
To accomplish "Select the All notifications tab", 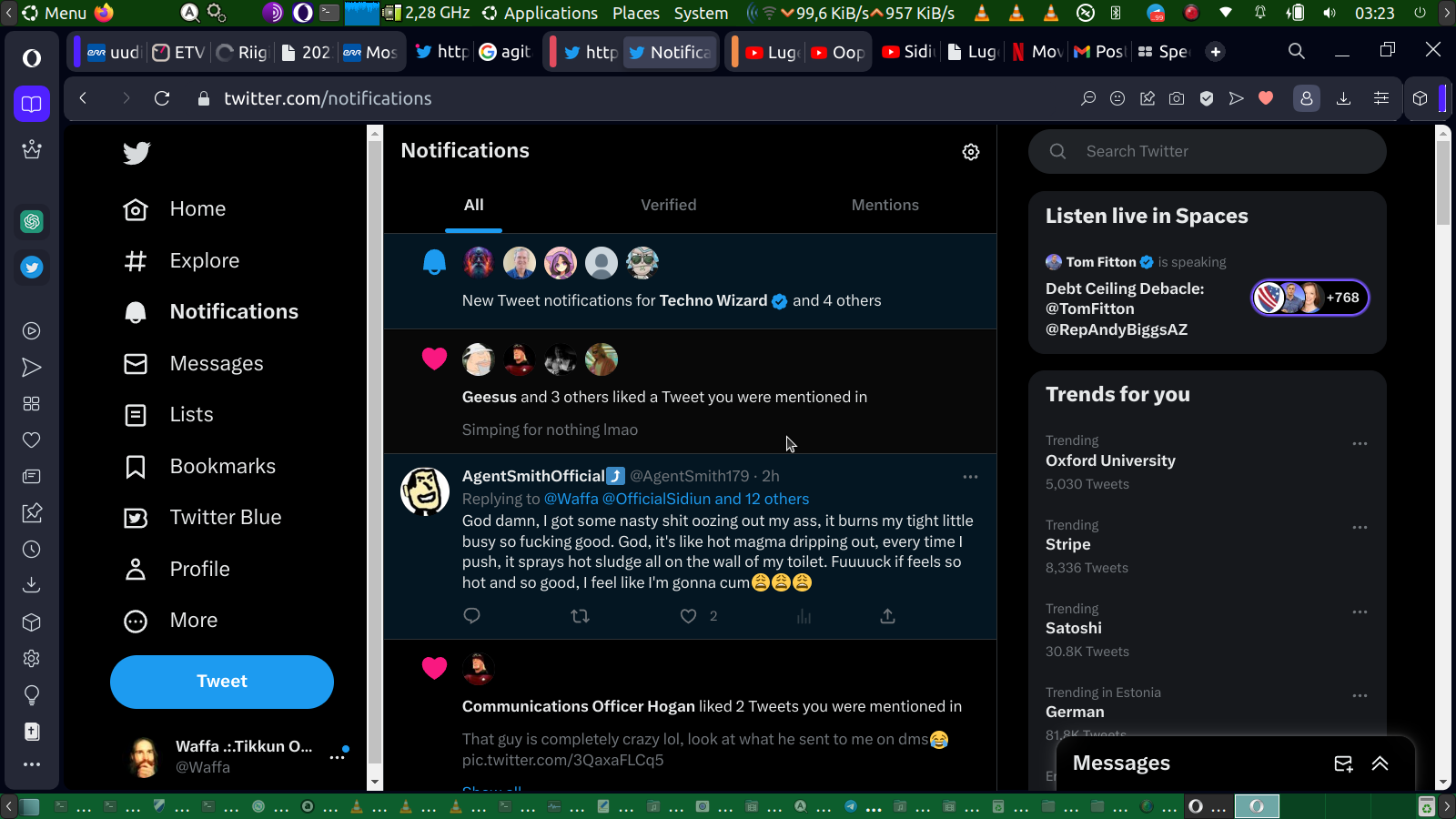I will [474, 206].
